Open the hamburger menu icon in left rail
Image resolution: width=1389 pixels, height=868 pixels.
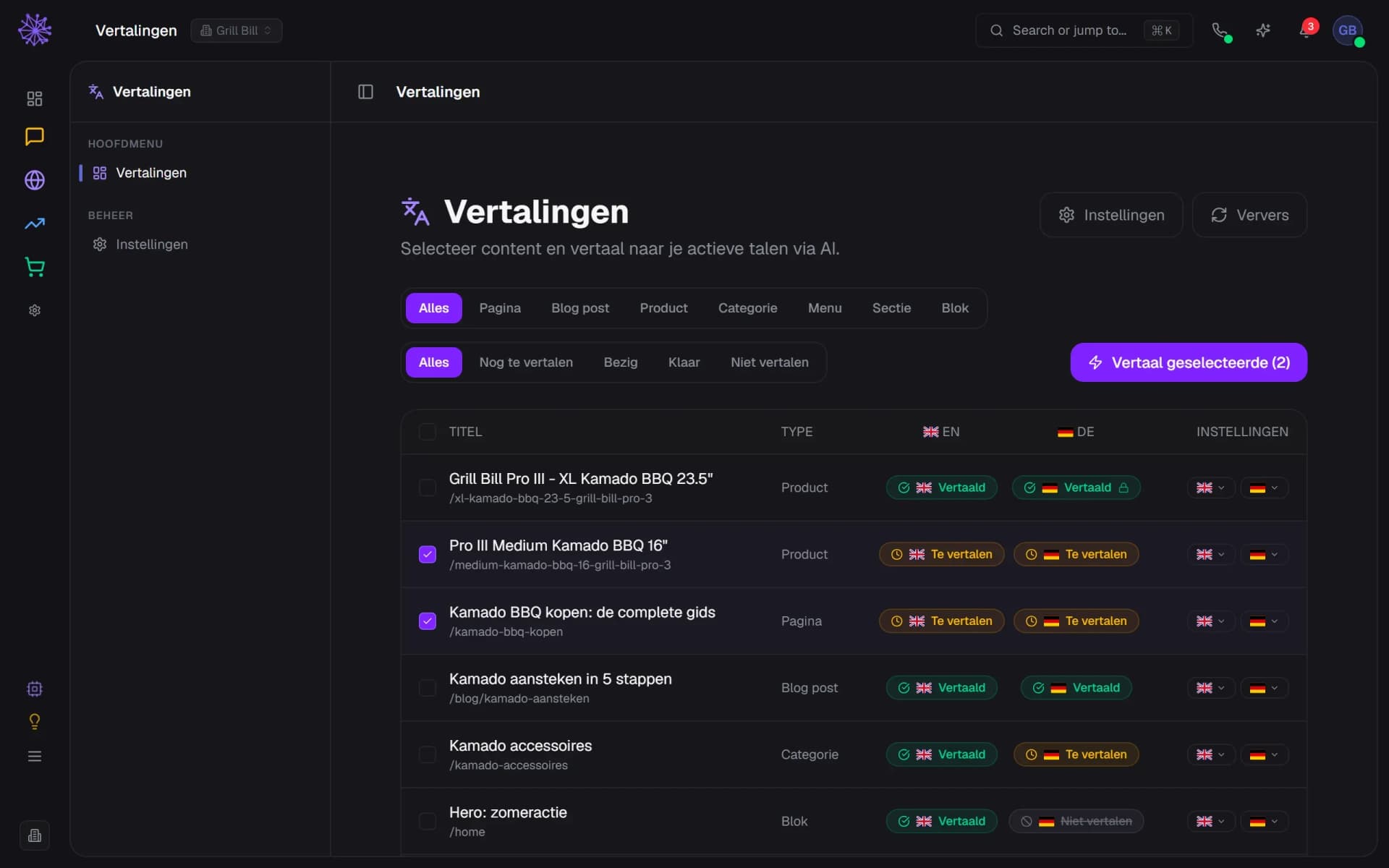pyautogui.click(x=35, y=757)
